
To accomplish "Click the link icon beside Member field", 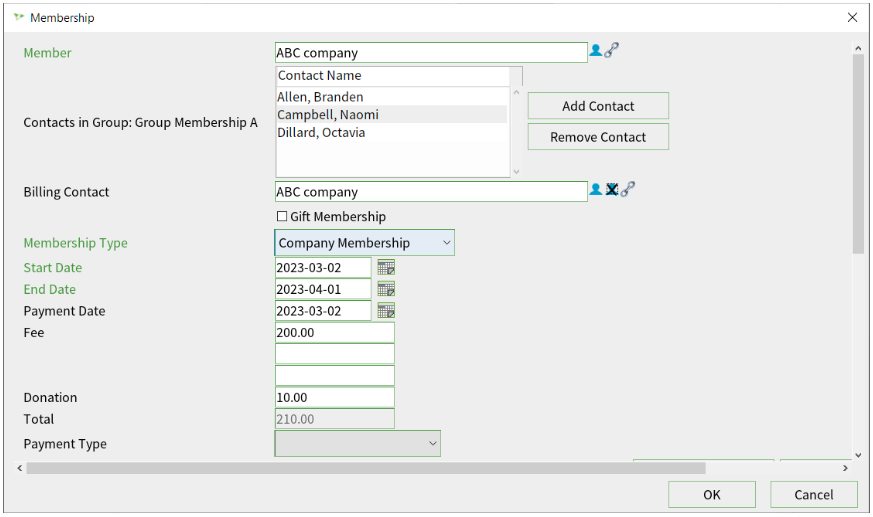I will (x=611, y=51).
